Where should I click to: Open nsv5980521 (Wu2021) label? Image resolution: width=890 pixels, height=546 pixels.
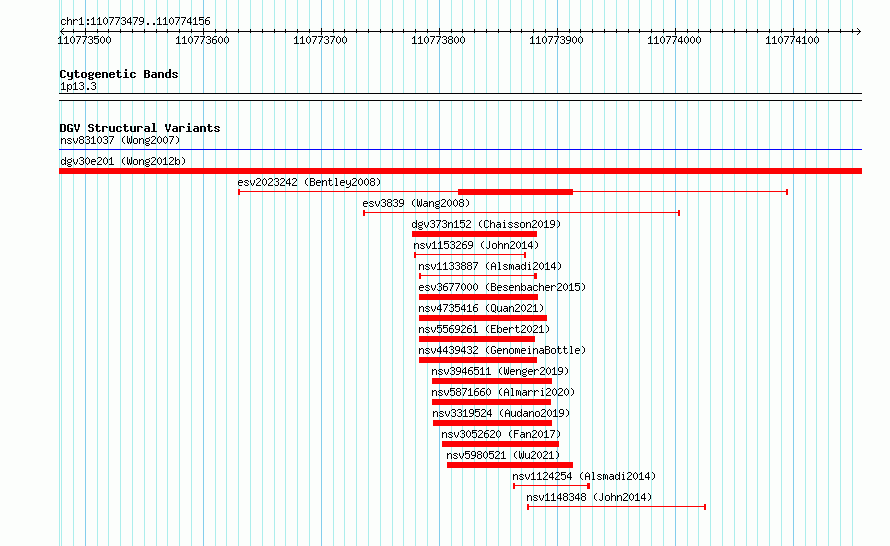coord(503,455)
